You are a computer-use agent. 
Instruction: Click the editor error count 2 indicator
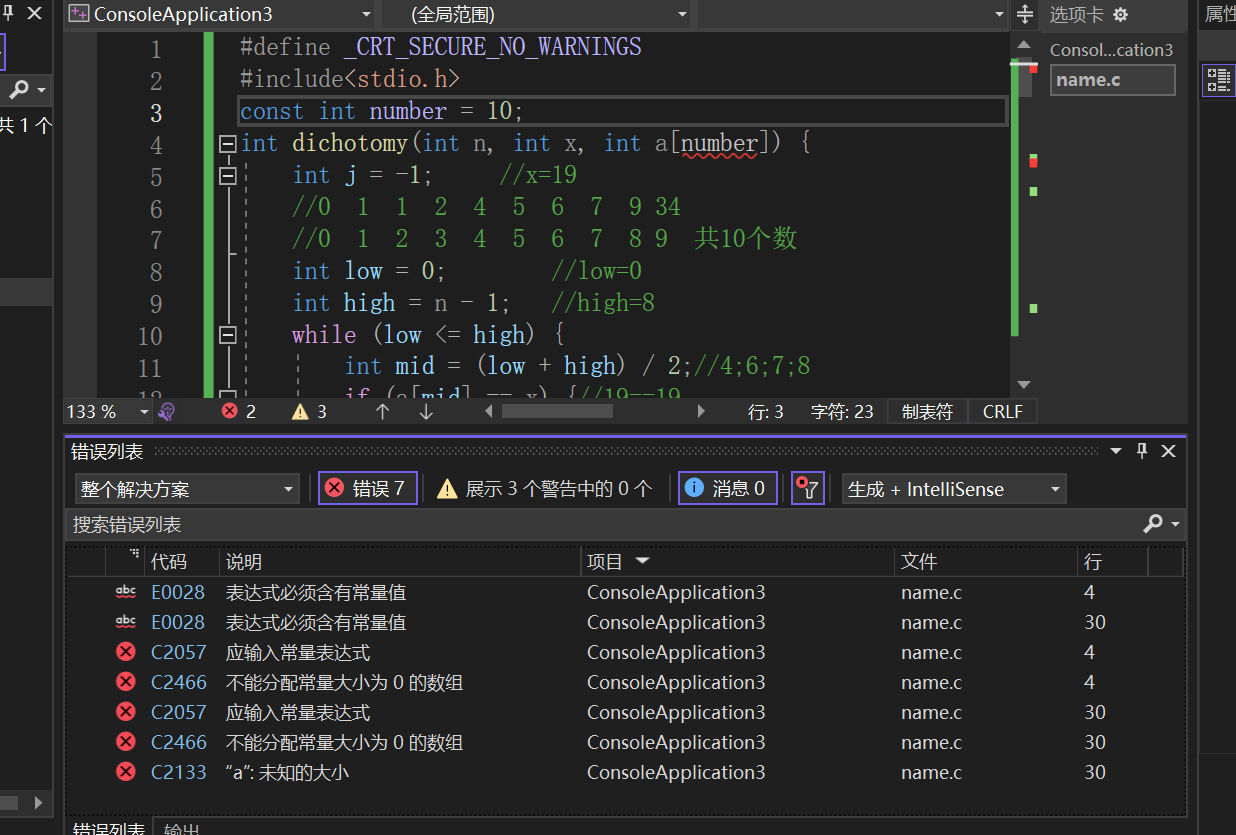[239, 411]
